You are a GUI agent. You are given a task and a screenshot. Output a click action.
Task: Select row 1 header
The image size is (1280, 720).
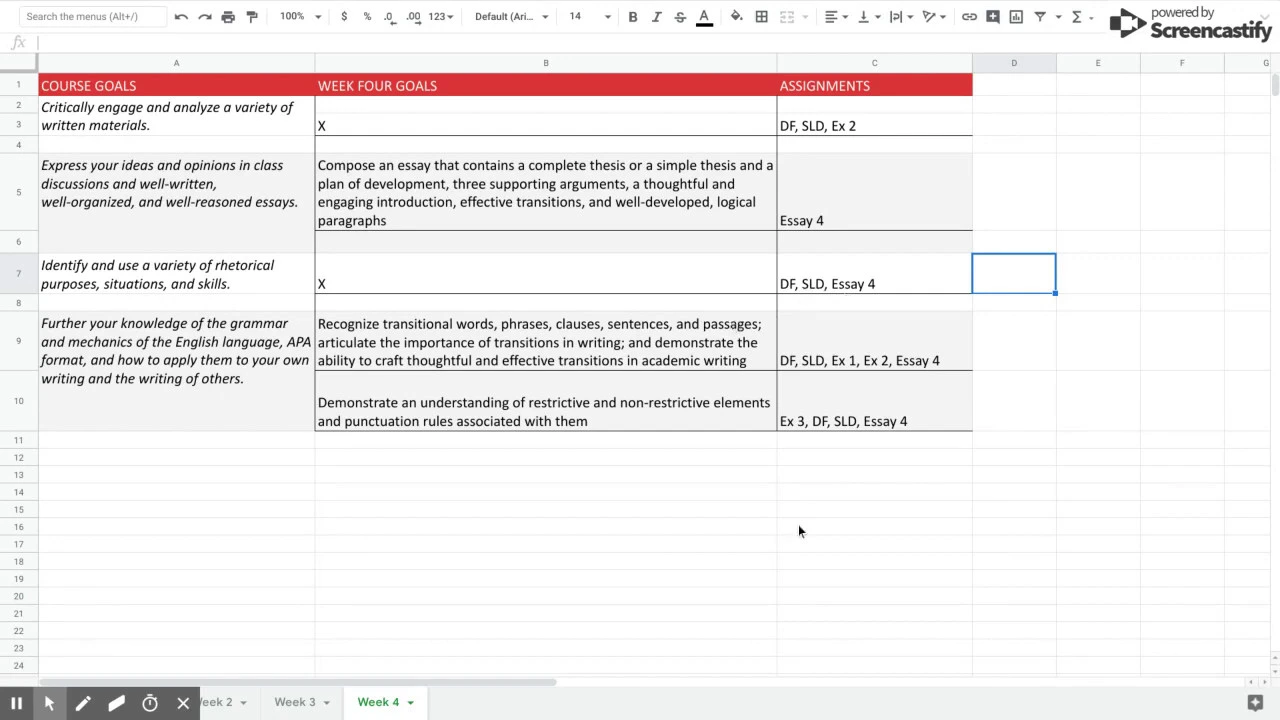tap(19, 85)
